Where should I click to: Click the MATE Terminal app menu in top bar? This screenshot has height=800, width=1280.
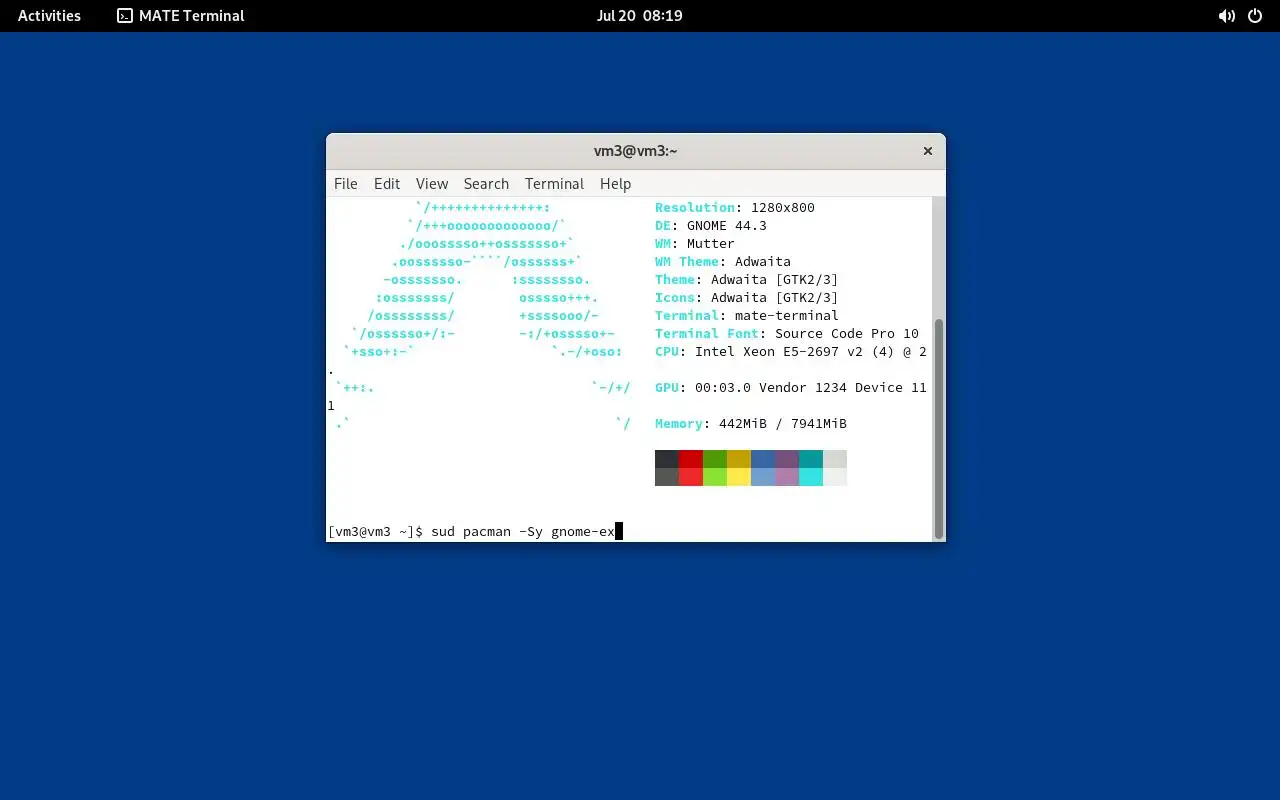[x=180, y=16]
